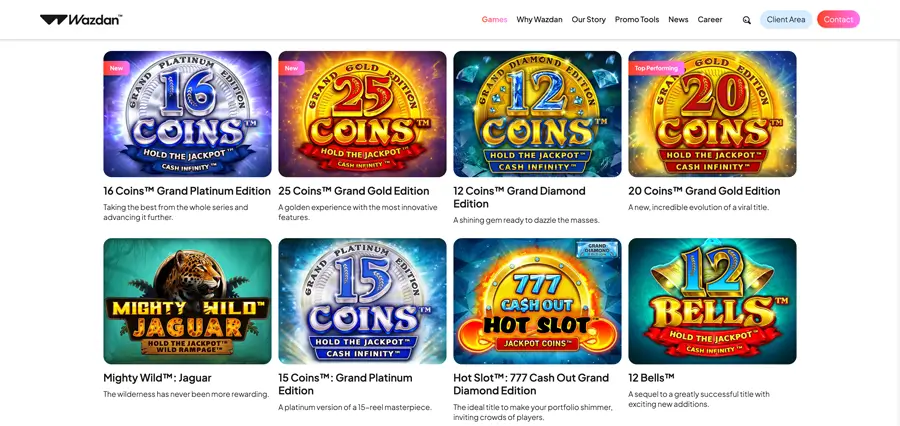Open 16 Coins Grand Platinum thumbnail
The image size is (900, 426).
tap(187, 114)
